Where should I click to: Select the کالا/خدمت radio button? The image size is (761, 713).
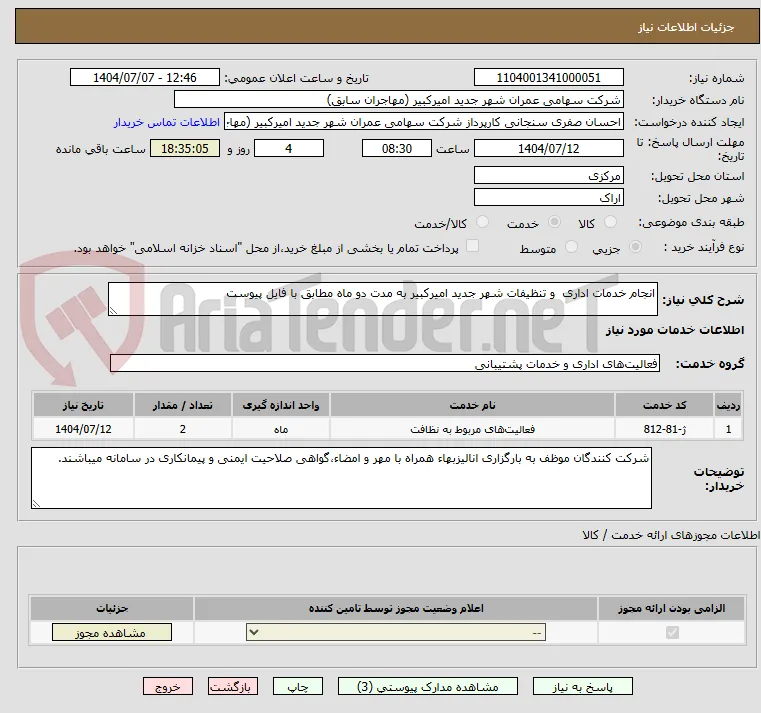pyautogui.click(x=482, y=222)
